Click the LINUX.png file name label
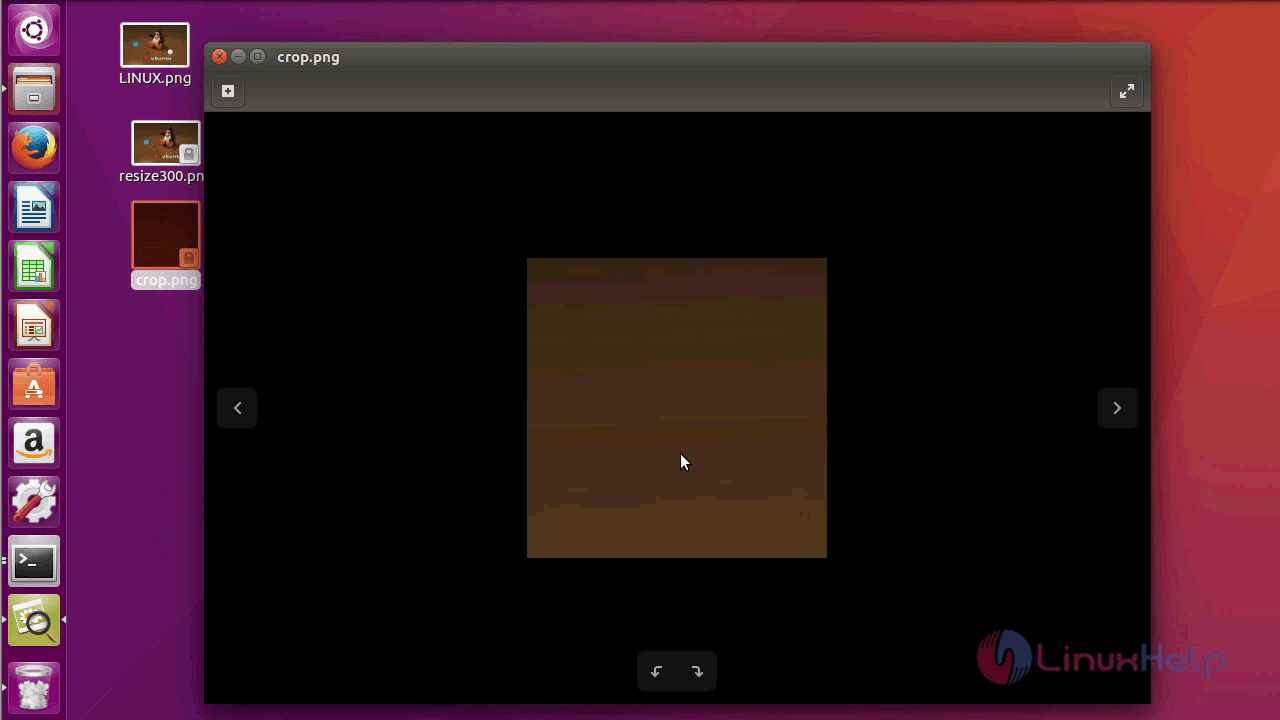Screen dimensions: 1280x720 coord(155,78)
